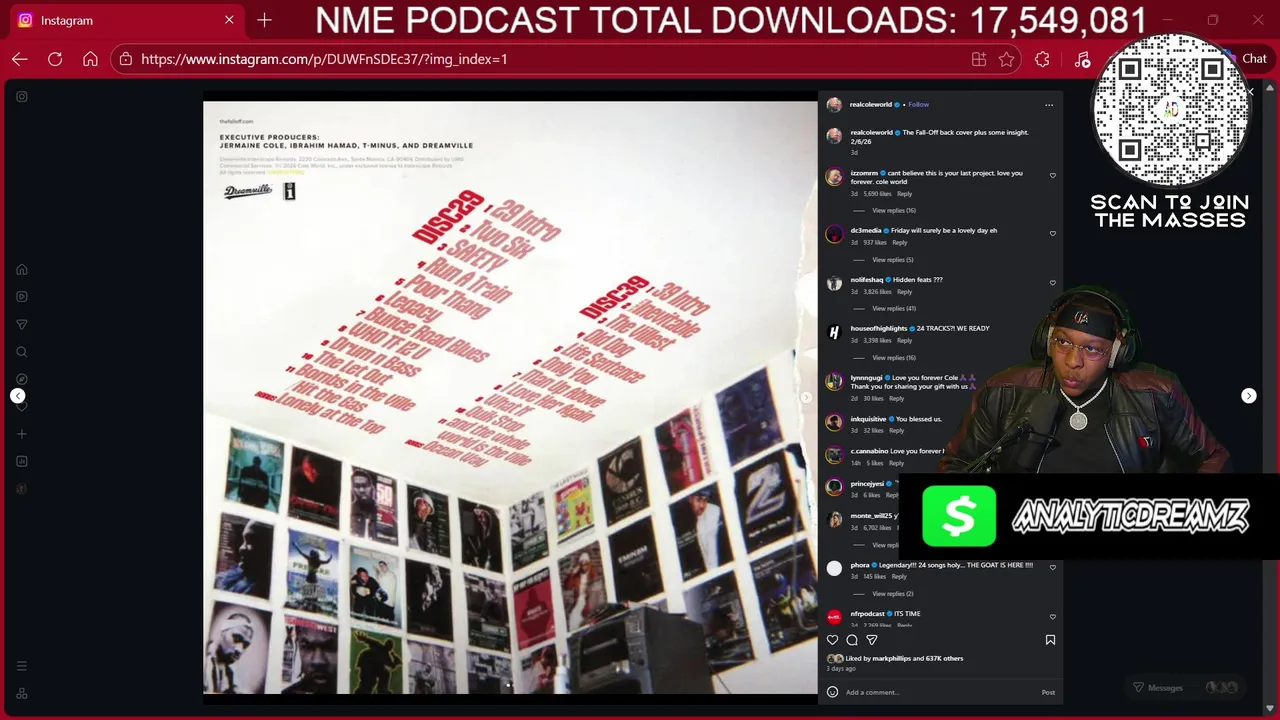The width and height of the screenshot is (1280, 720).
Task: Reply to phora's comment
Action: pos(899,576)
